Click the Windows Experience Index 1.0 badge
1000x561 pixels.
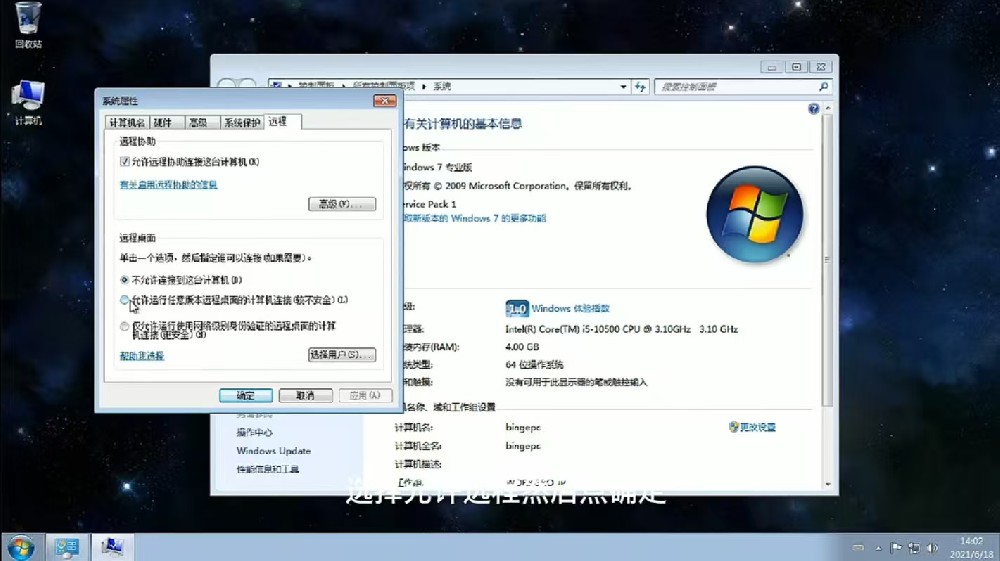click(517, 309)
